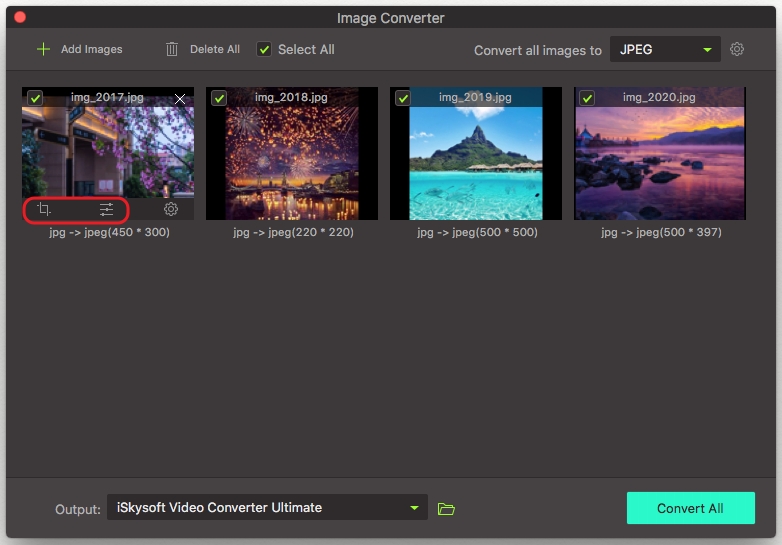Open the effects adjust icon on img_2017.jpg
This screenshot has width=782, height=545.
(x=106, y=209)
